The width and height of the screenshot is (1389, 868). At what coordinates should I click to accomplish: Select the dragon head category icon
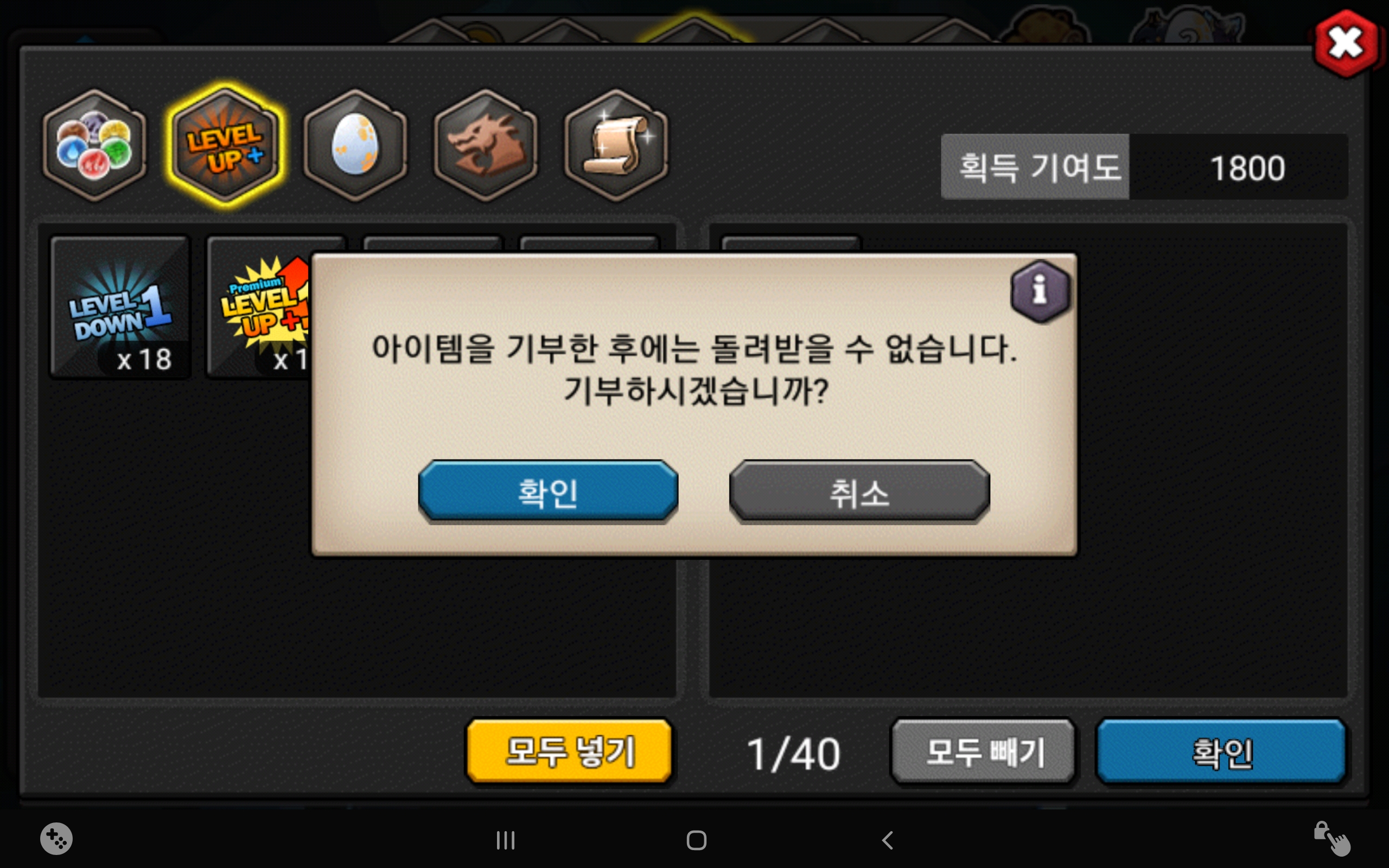(x=486, y=146)
